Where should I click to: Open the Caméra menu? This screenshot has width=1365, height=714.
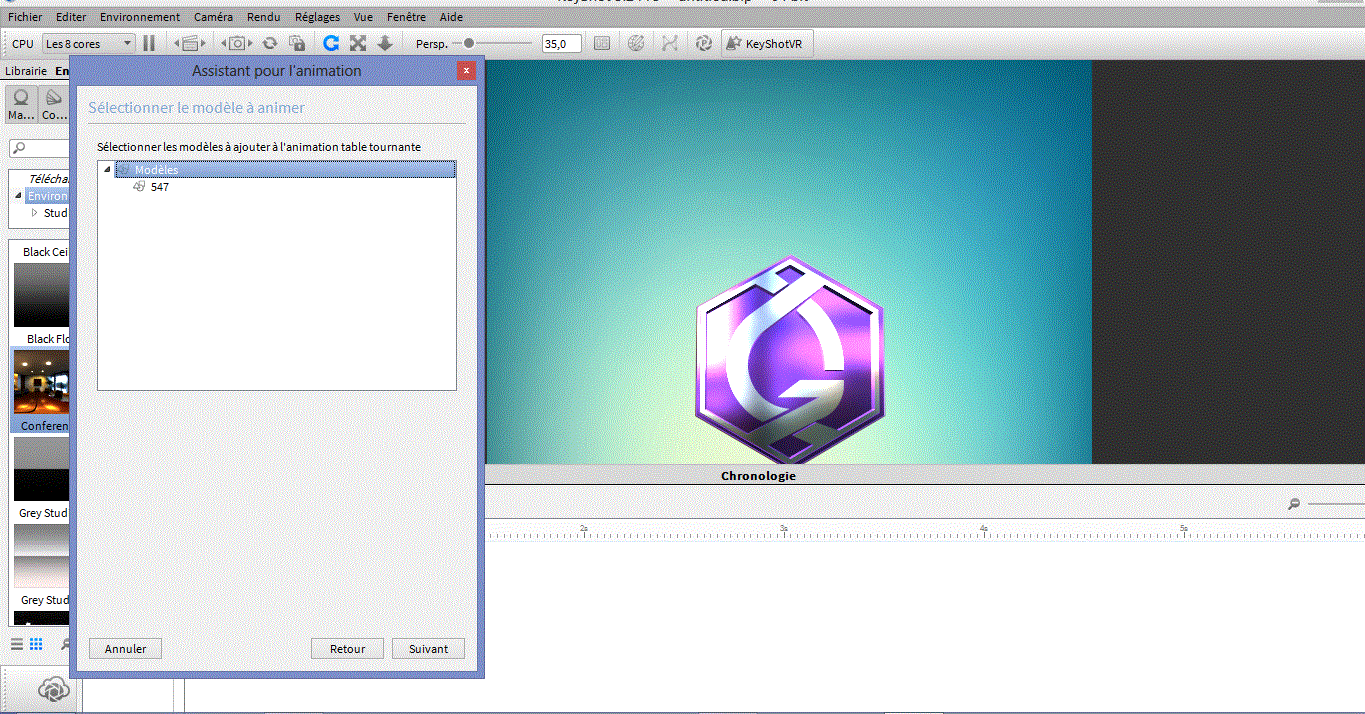tap(213, 17)
